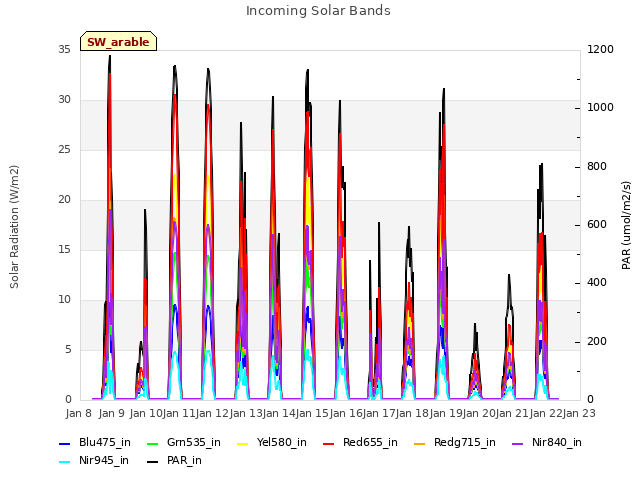Click the PAR peak on Jan 22

(x=542, y=164)
